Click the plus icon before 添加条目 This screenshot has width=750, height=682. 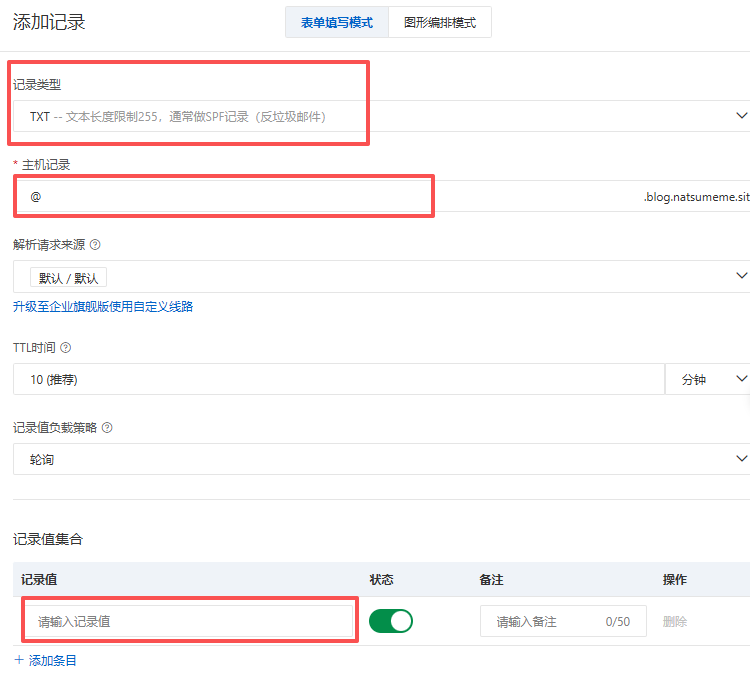[x=19, y=660]
